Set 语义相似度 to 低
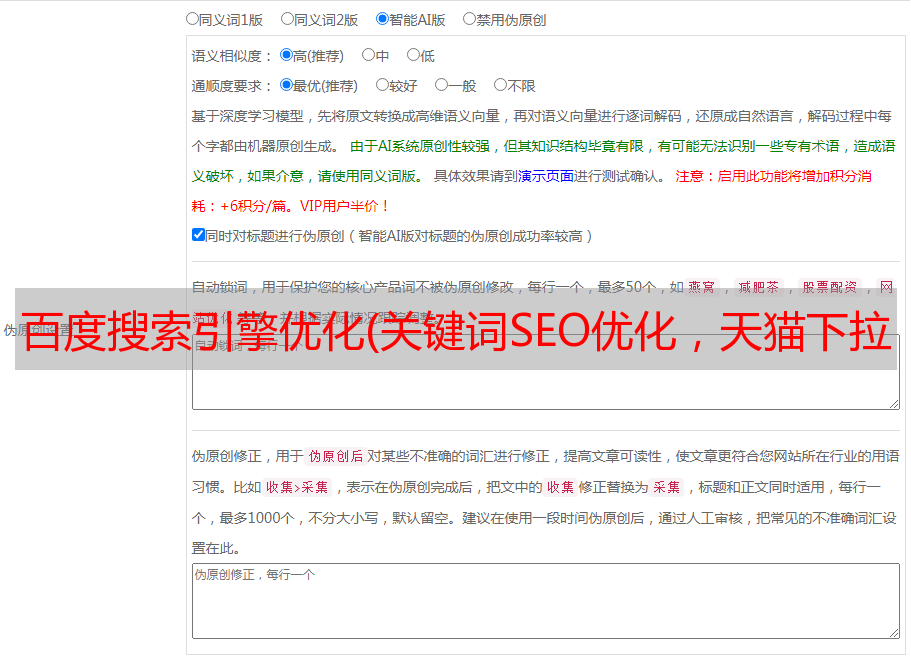911x658 pixels. (x=413, y=55)
